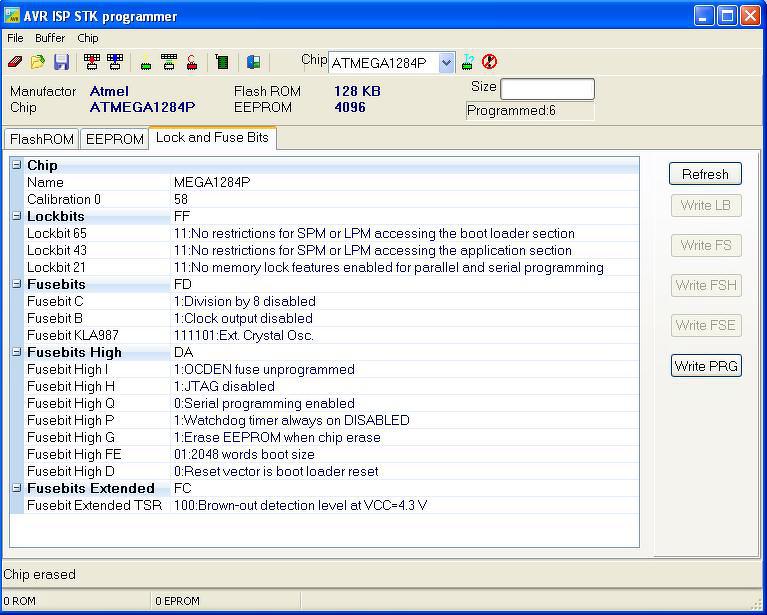Click the EEPROM size value '4096'

click(350, 107)
